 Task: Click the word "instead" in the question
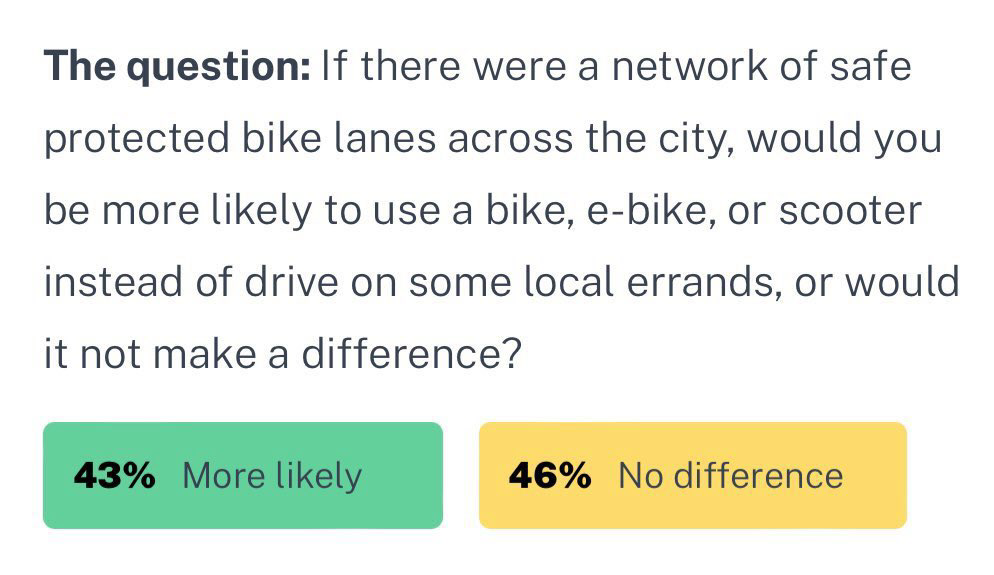(107, 283)
